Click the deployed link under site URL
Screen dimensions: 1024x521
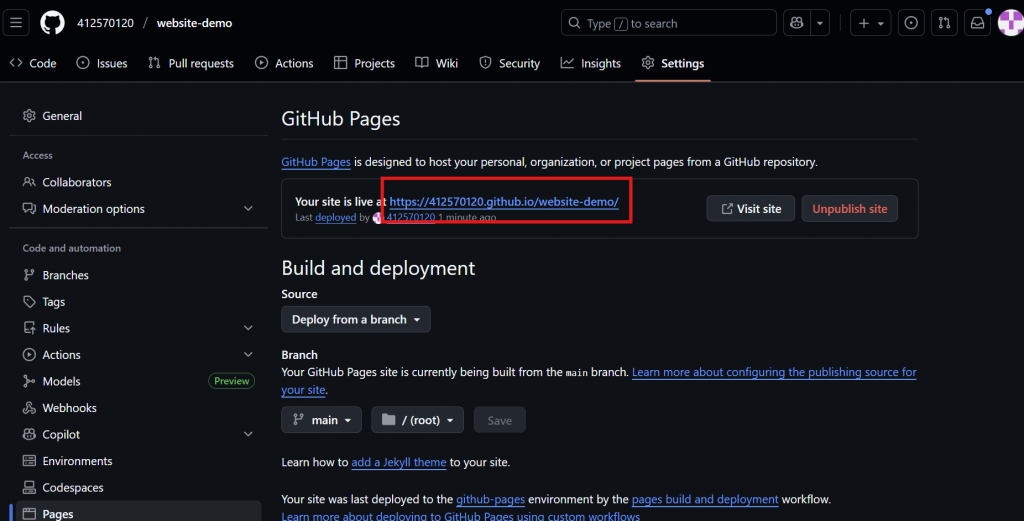point(336,217)
